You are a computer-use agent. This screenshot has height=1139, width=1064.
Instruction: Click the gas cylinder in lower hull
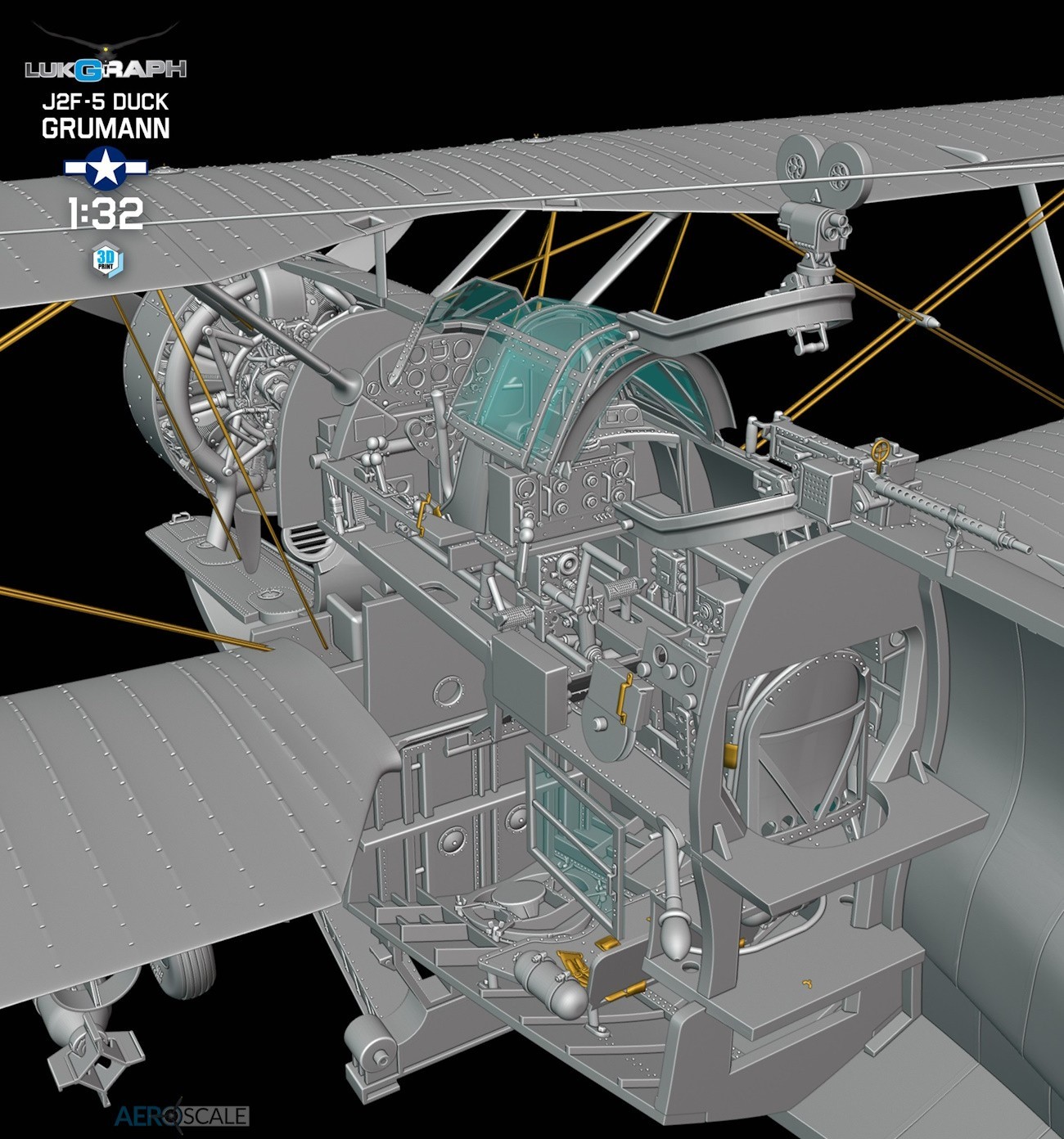(x=551, y=981)
